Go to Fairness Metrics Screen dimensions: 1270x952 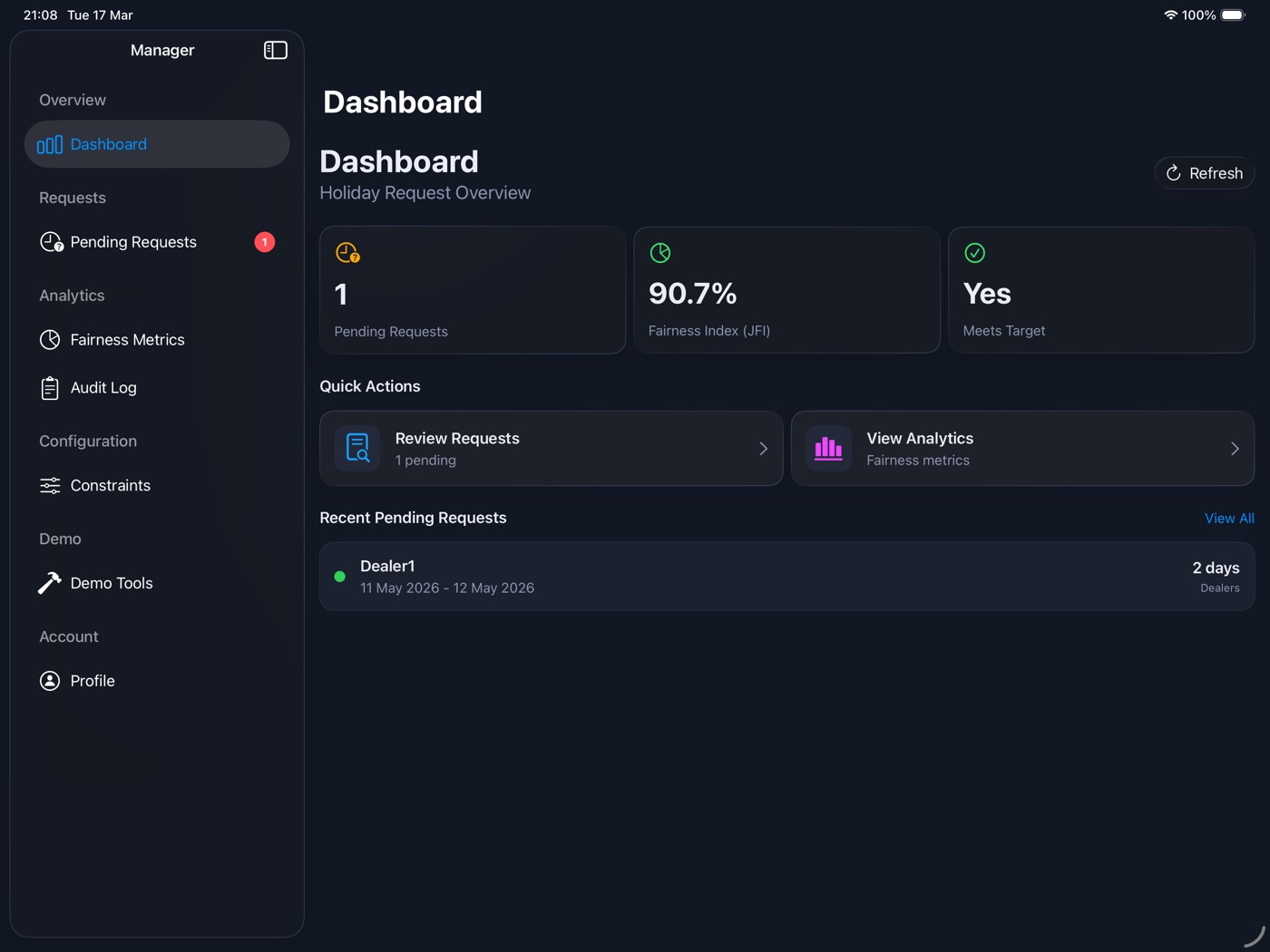[x=157, y=340]
